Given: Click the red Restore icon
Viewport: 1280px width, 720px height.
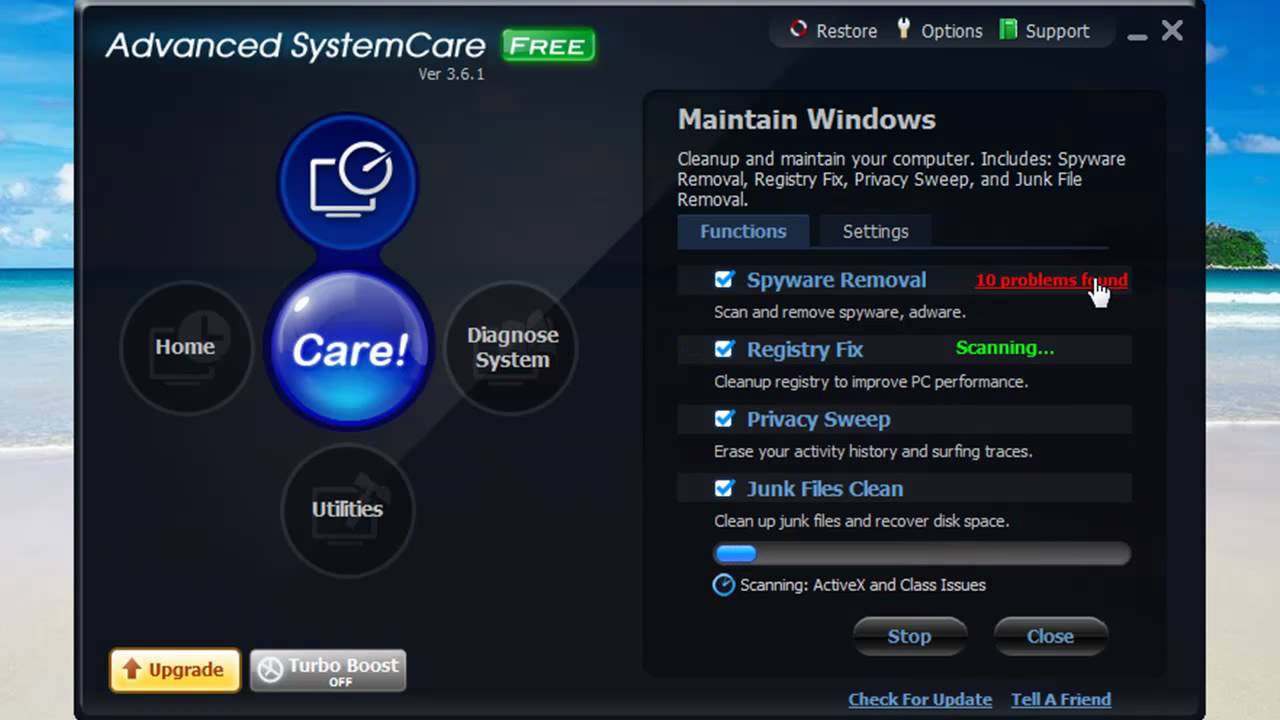Looking at the screenshot, I should click(798, 30).
